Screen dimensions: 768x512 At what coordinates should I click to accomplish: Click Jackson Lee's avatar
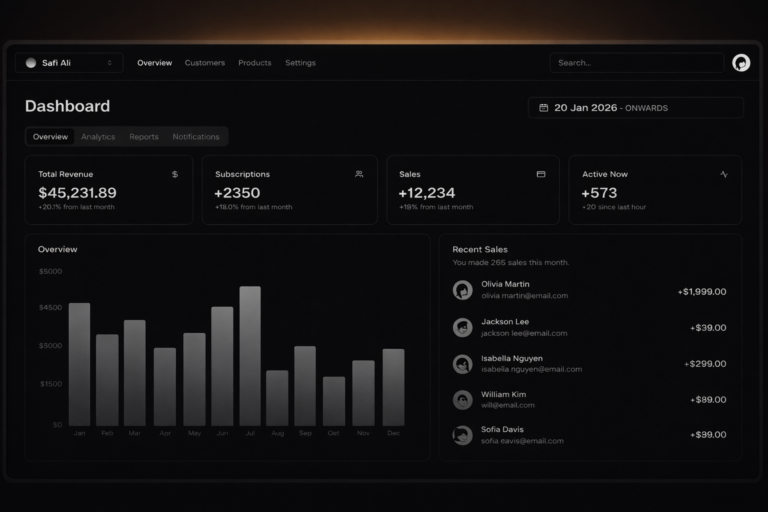tap(462, 327)
